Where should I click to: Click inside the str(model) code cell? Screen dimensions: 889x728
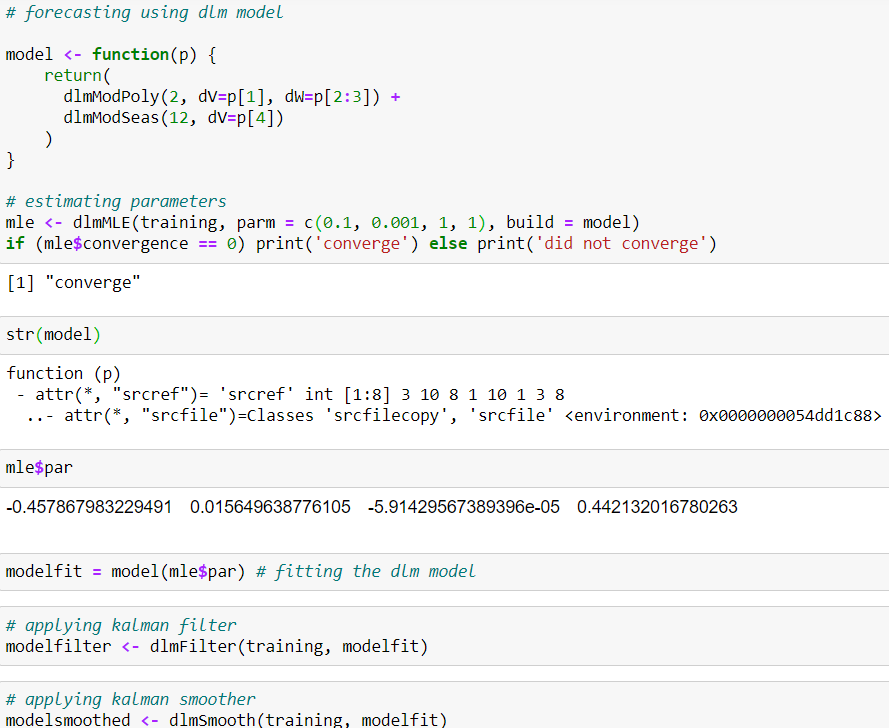coord(444,335)
